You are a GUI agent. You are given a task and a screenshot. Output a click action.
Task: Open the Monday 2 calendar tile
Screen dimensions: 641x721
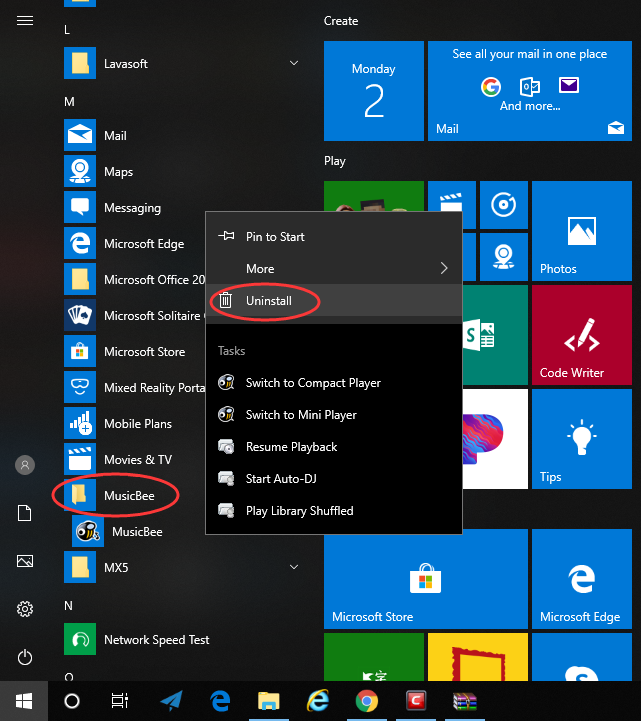374,91
